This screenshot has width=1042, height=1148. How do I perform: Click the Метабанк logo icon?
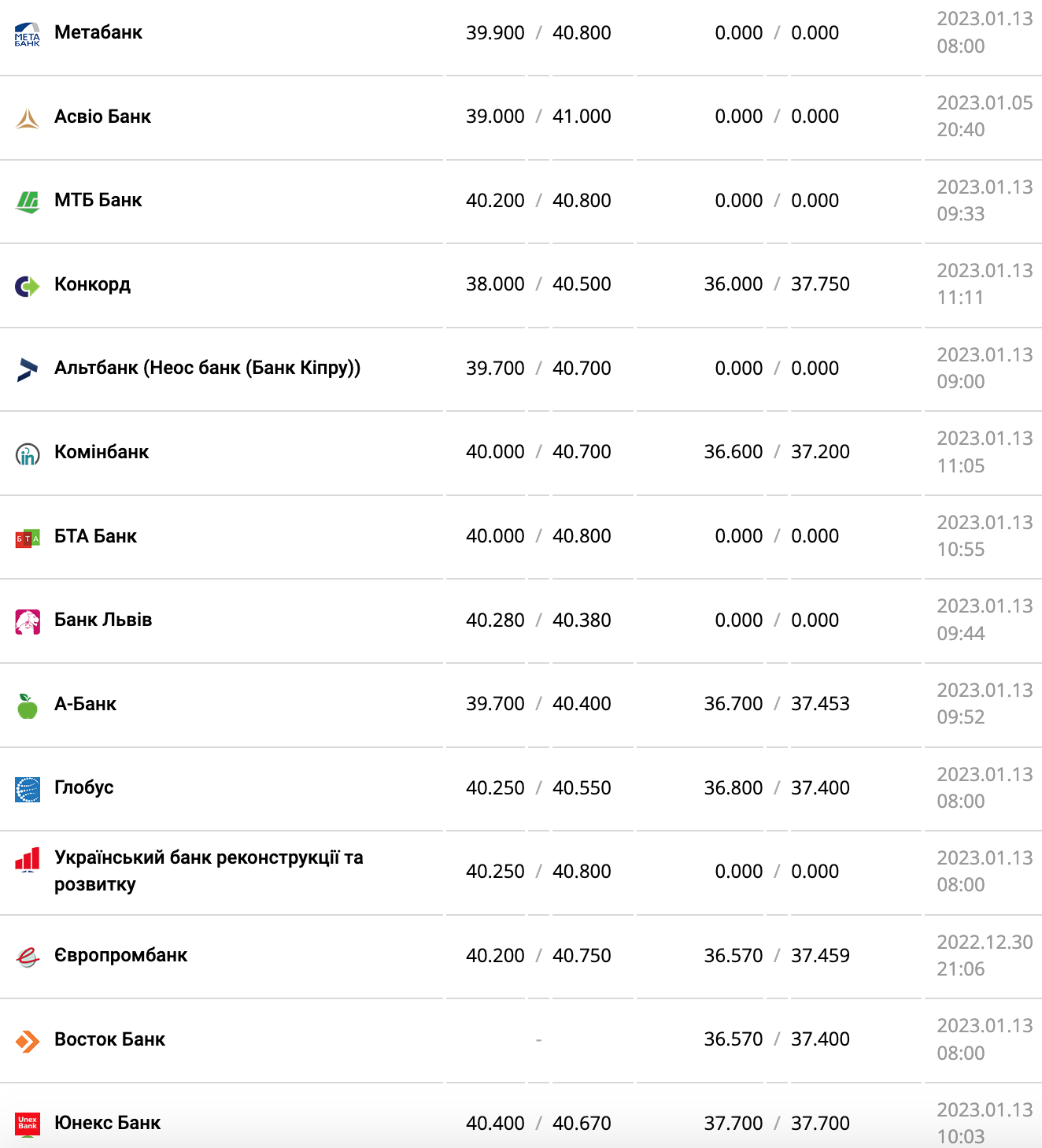click(28, 34)
